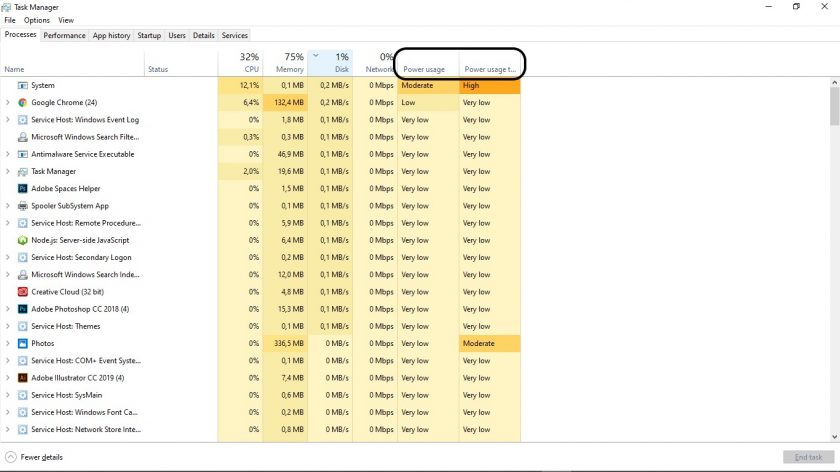Select the Photos 336,5 MB memory cell
Screen dimensions: 840x472
click(285, 343)
